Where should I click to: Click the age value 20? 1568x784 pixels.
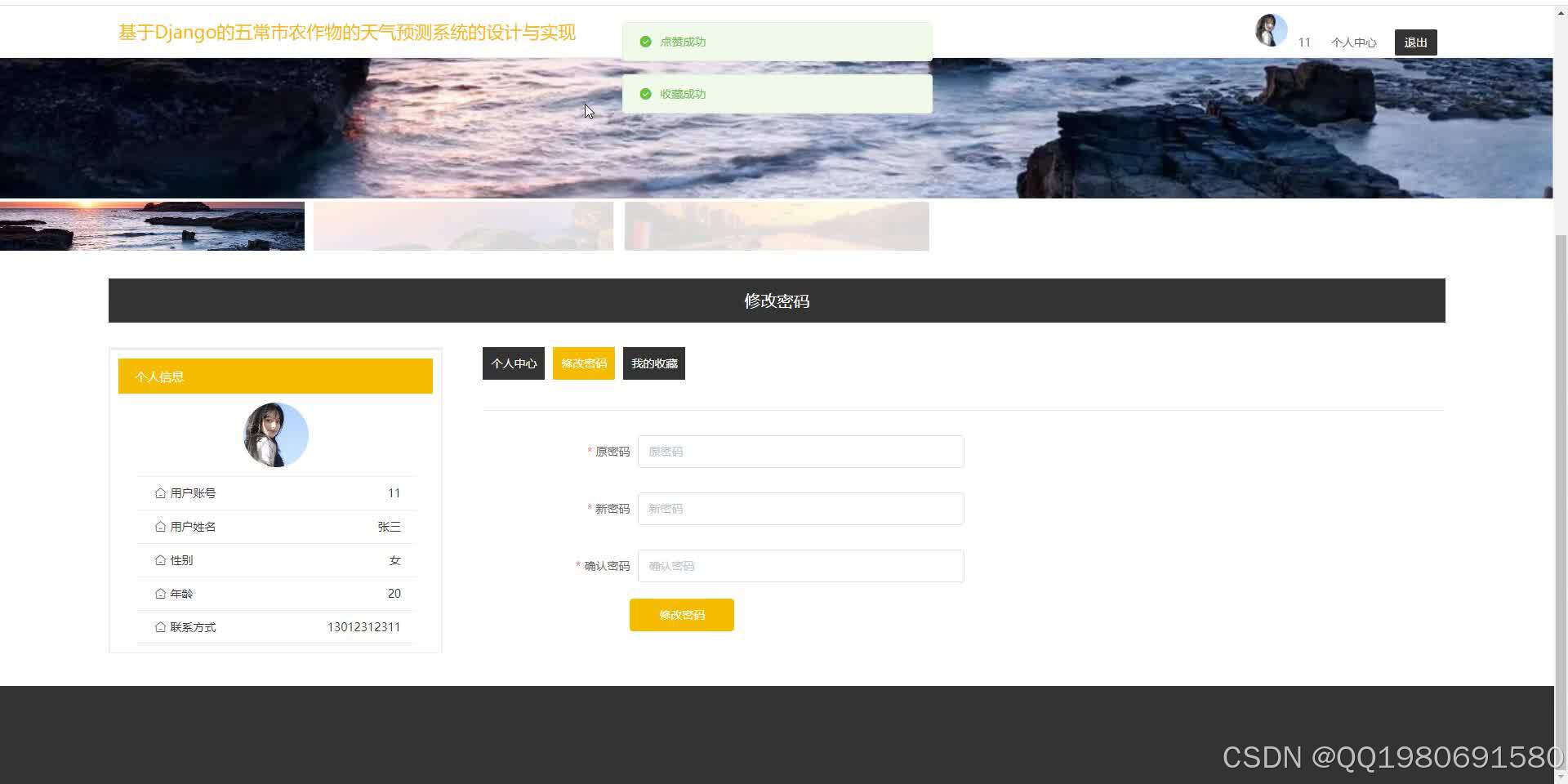[x=394, y=594]
